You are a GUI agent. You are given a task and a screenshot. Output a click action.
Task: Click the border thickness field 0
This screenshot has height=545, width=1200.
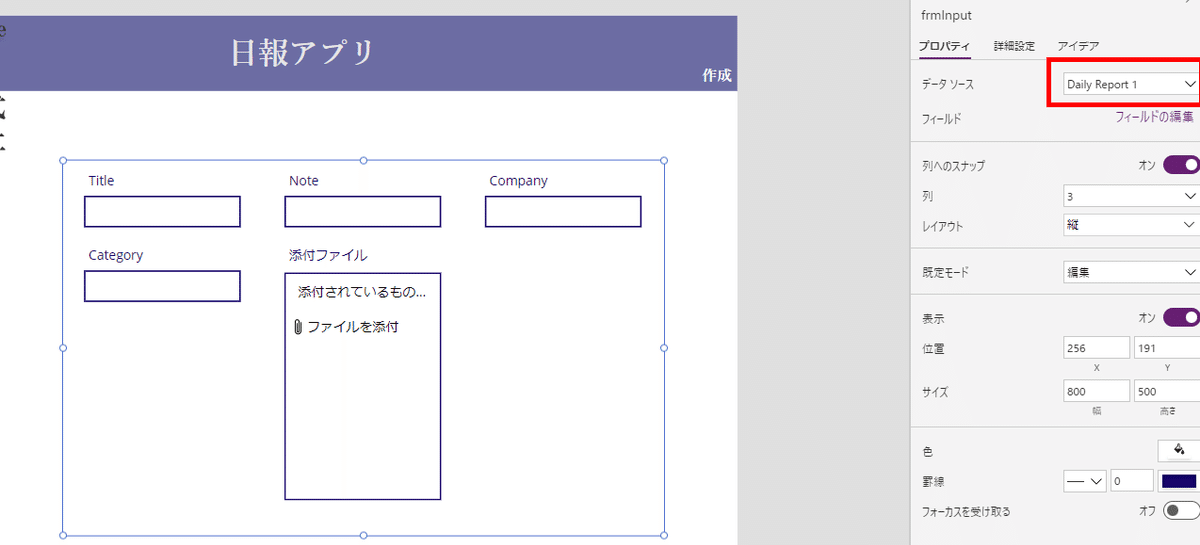coord(1132,481)
